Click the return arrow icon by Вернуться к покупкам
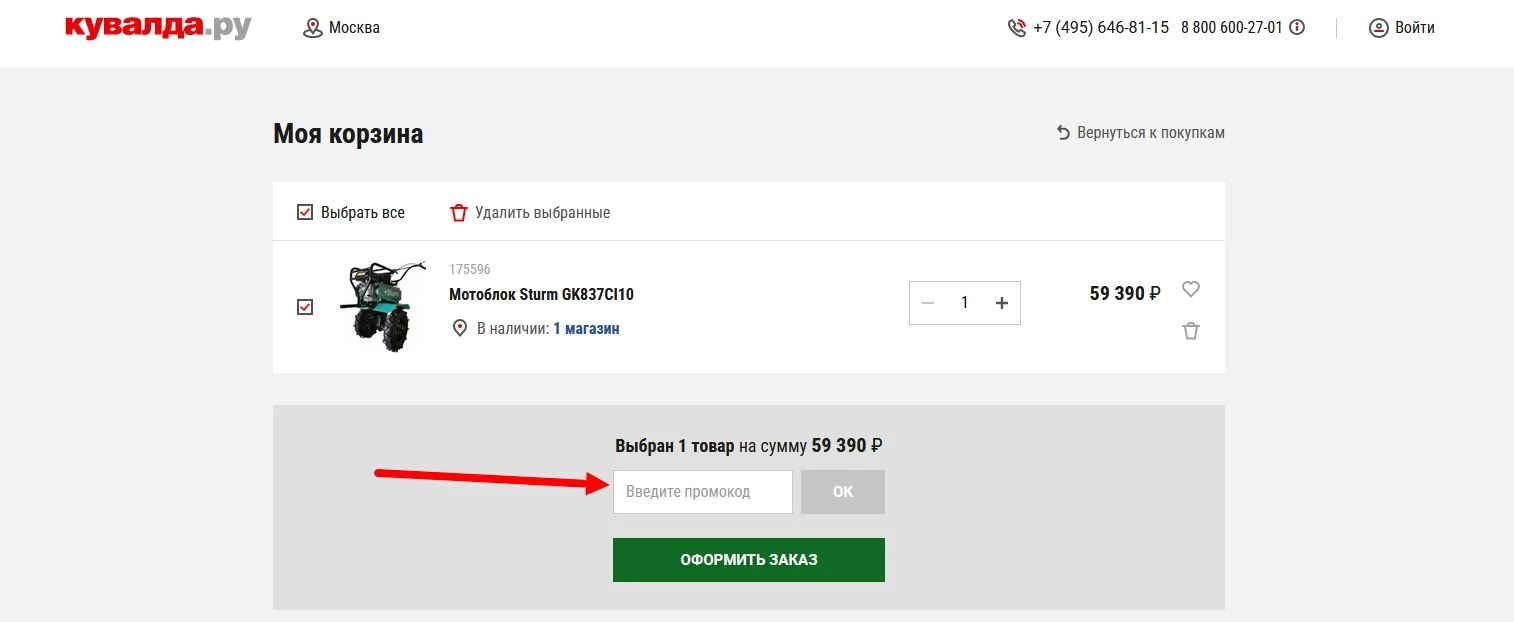This screenshot has width=1514, height=622. click(1063, 133)
